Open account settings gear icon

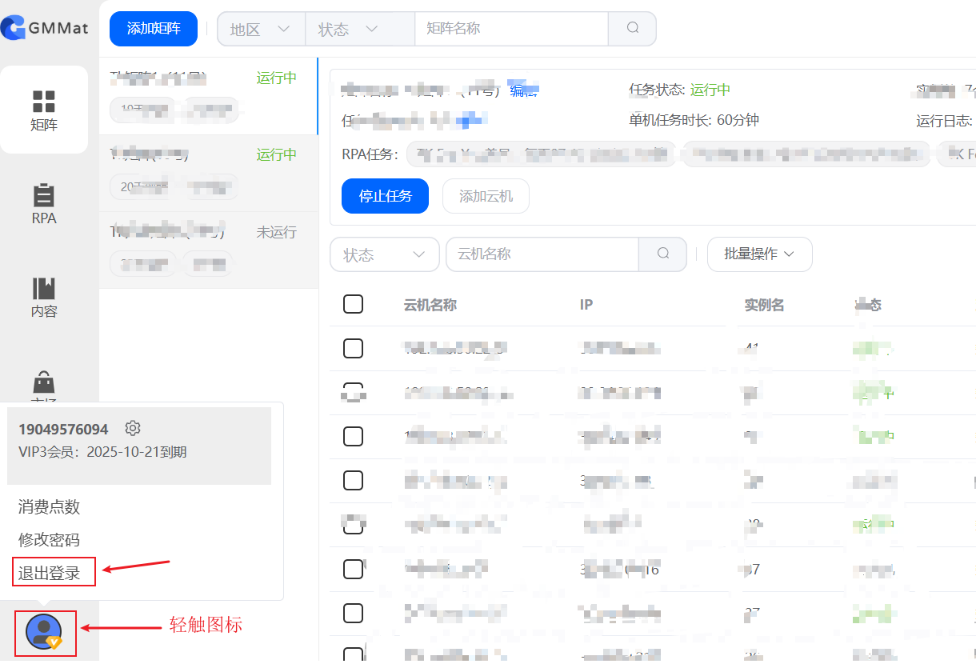pyautogui.click(x=133, y=428)
